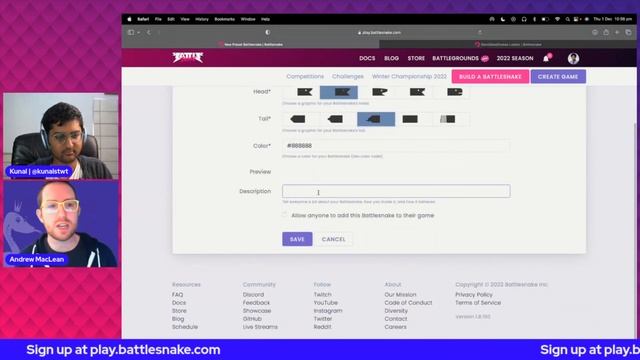Click the Battlesnake logo in the header
This screenshot has width=640, height=360.
click(x=188, y=58)
